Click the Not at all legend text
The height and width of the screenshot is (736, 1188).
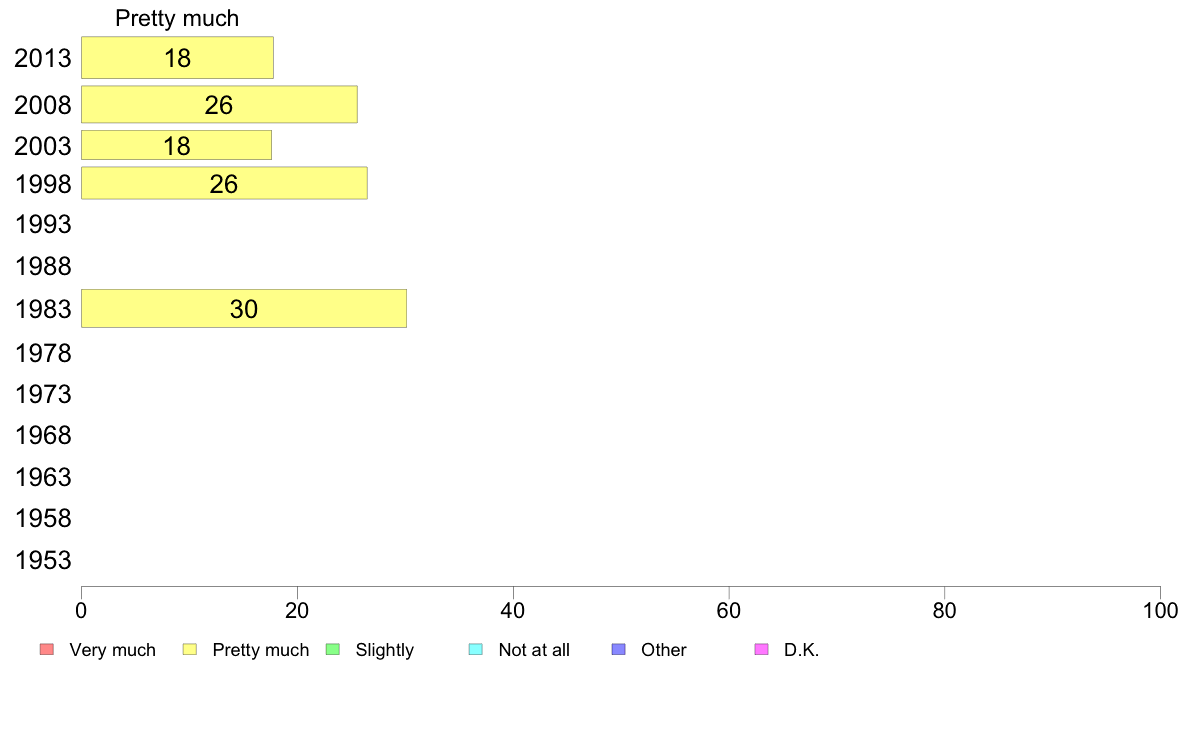point(534,650)
